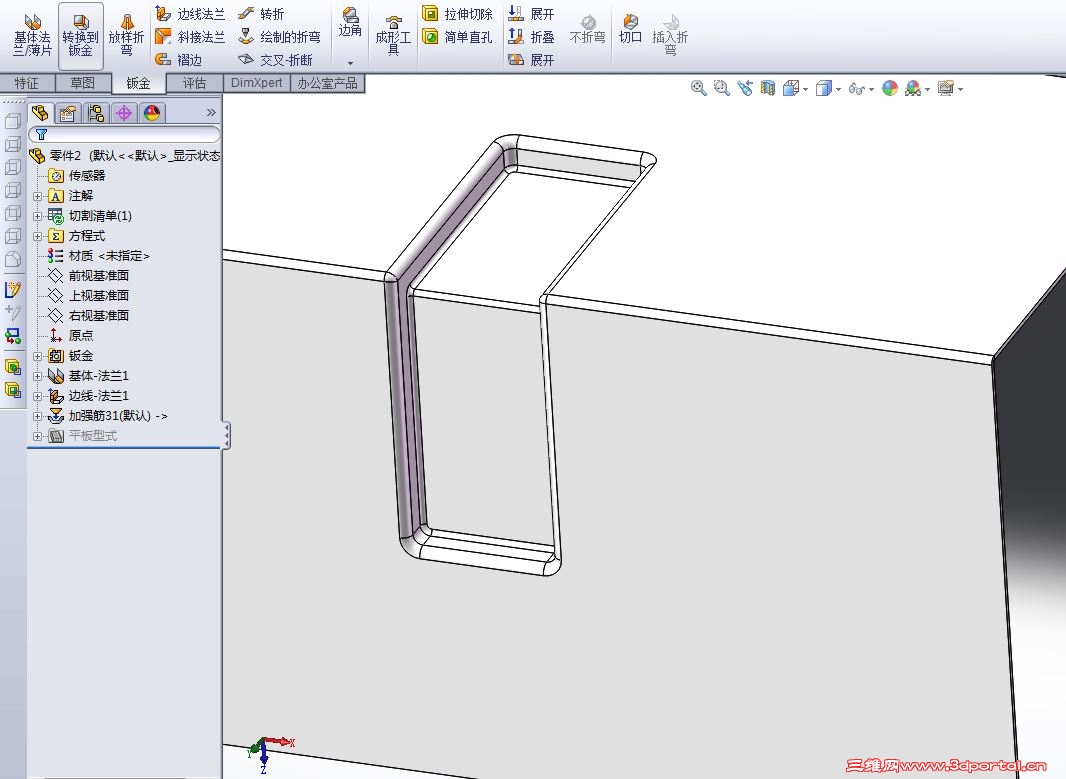1066x779 pixels.
Task: Switch to the 钣金 tab
Action: tap(138, 83)
